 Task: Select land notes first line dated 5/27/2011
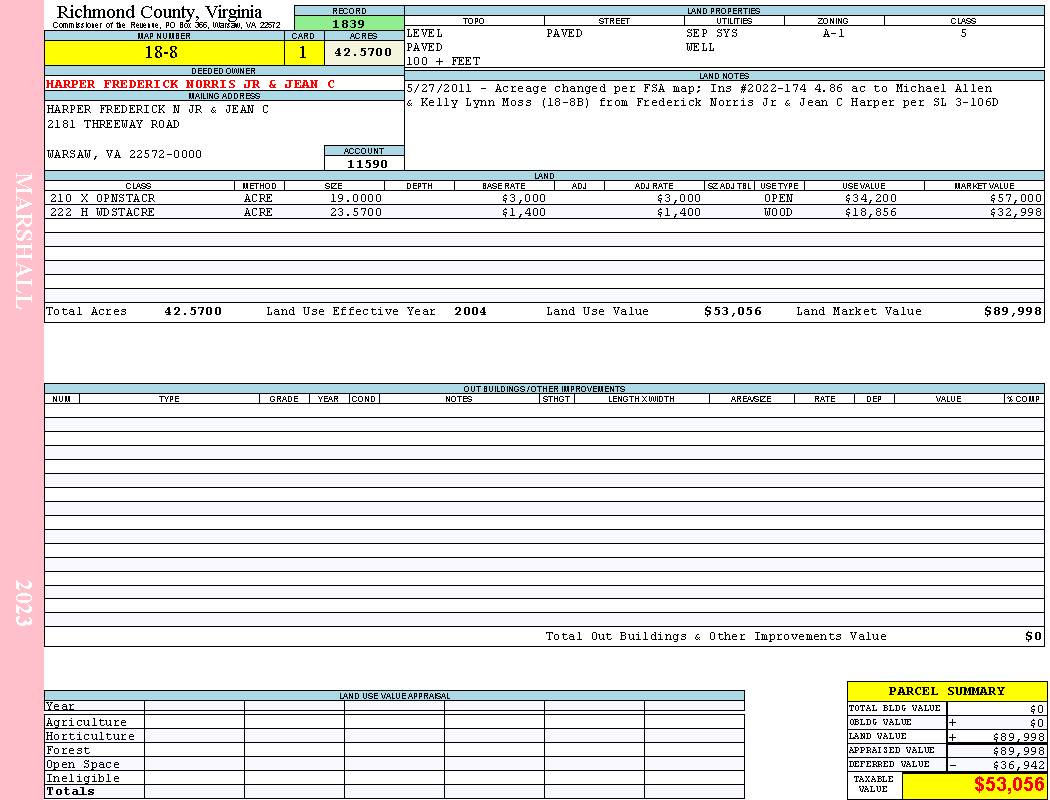click(x=699, y=88)
